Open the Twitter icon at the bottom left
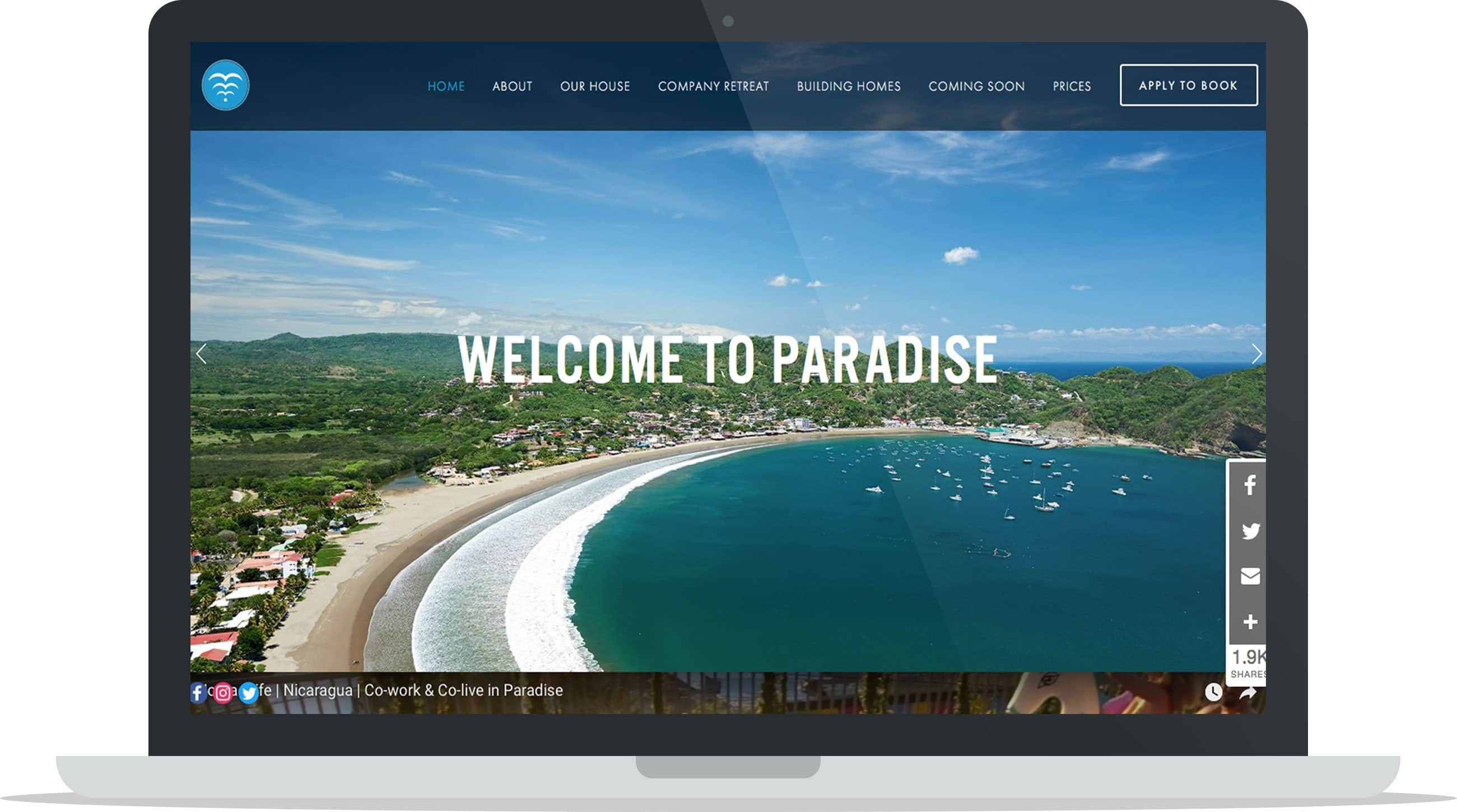This screenshot has width=1457, height=812. (x=248, y=693)
